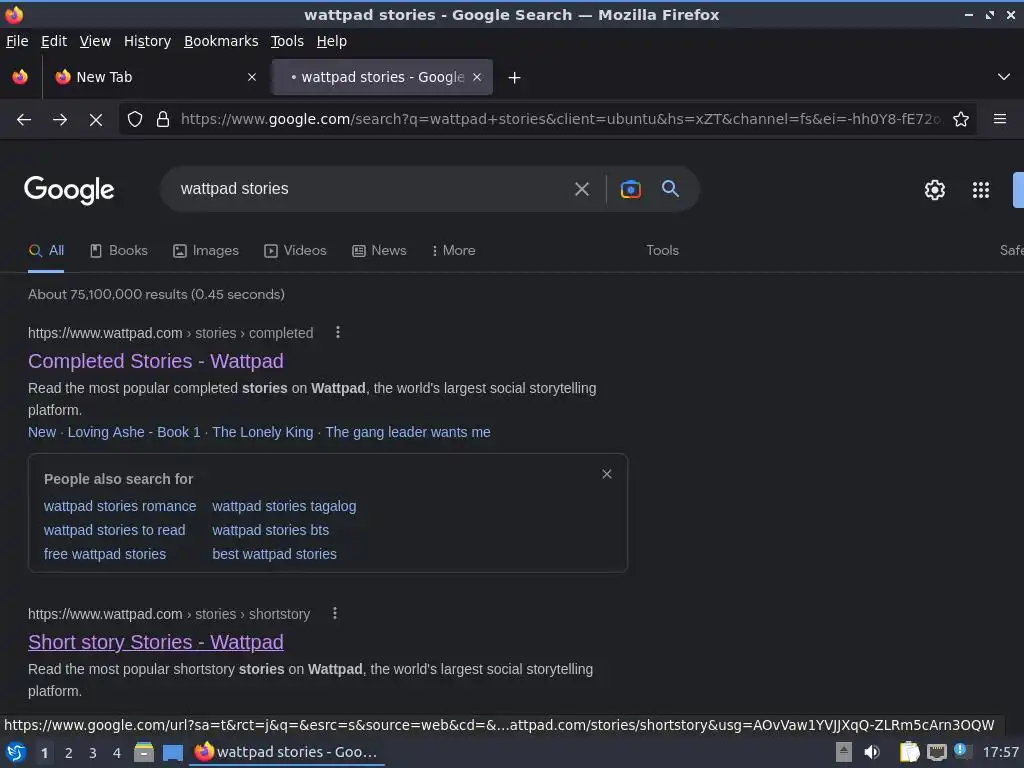Open the removable media eject tray icon
This screenshot has height=768, width=1024.
[x=844, y=752]
